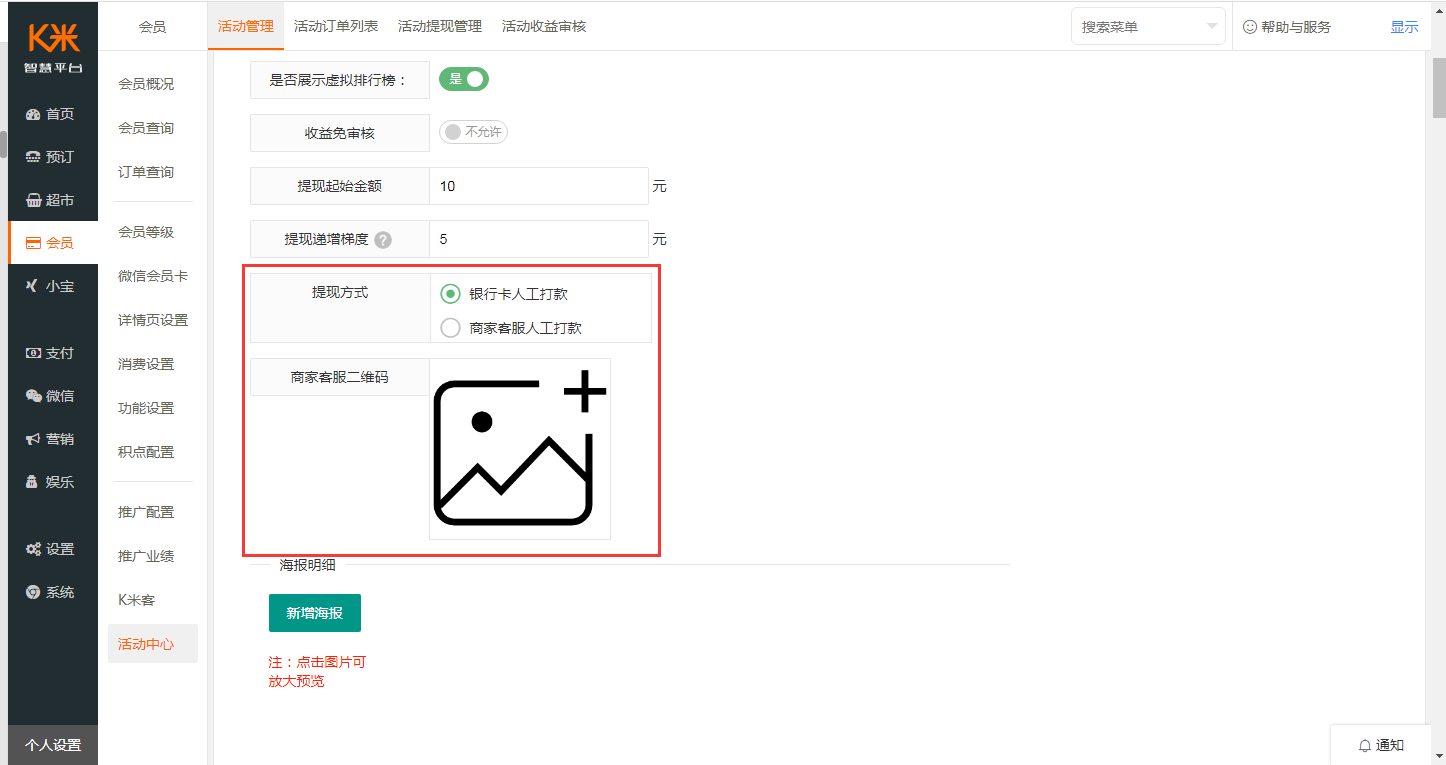The width and height of the screenshot is (1446, 765).
Task: Click the 会员 header in submenu panel
Action: 153,27
